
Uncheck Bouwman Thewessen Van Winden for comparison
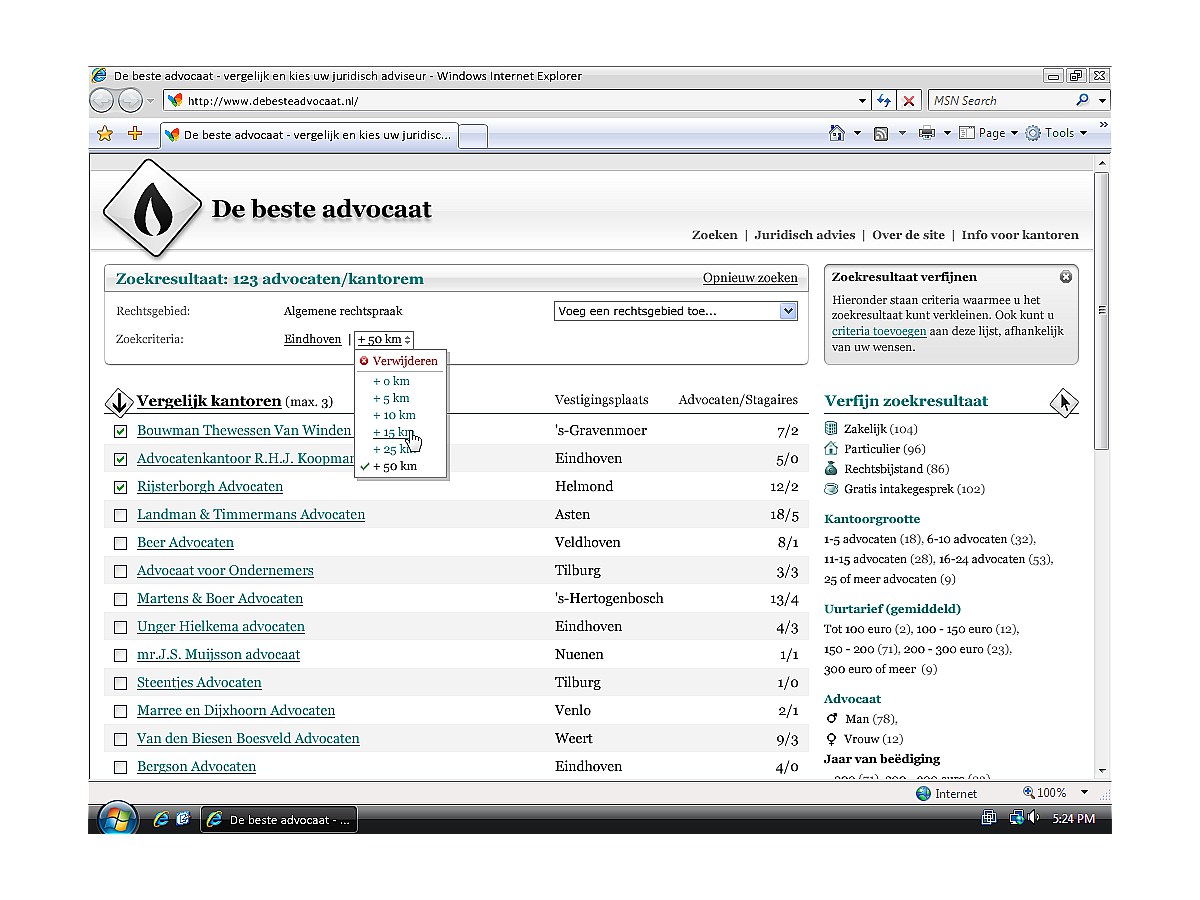pos(120,430)
